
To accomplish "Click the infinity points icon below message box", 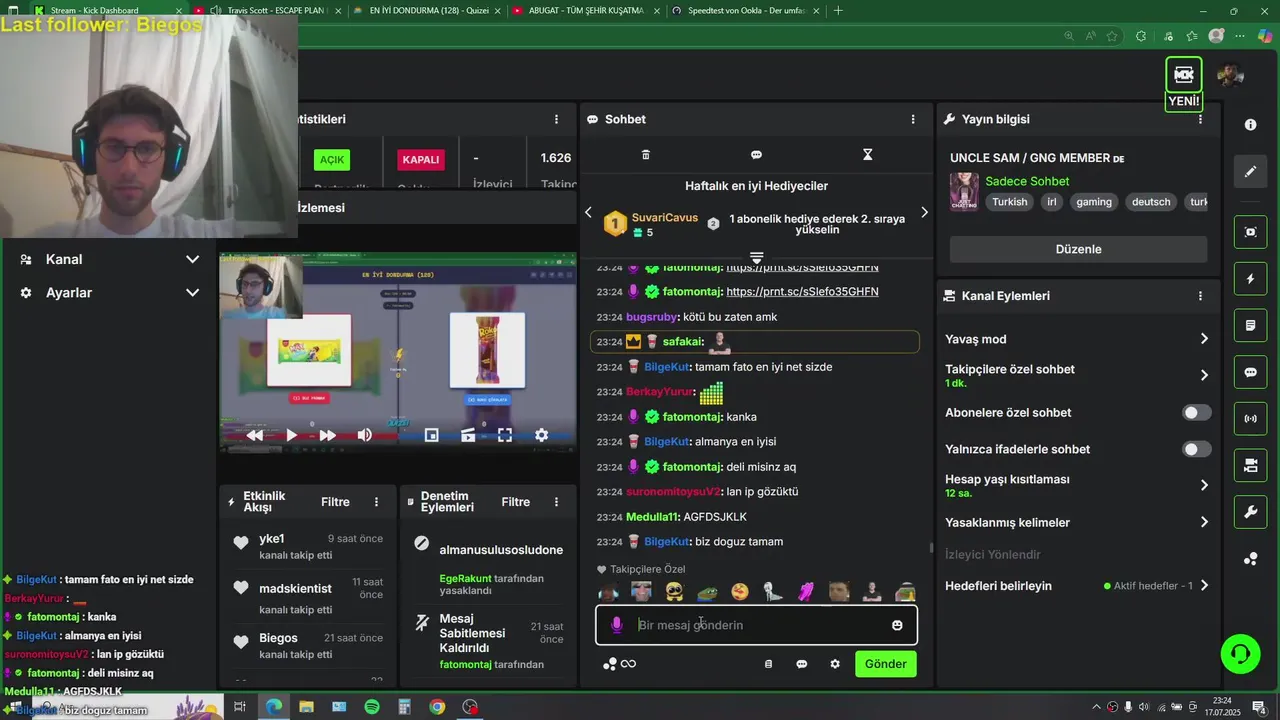I will [628, 664].
